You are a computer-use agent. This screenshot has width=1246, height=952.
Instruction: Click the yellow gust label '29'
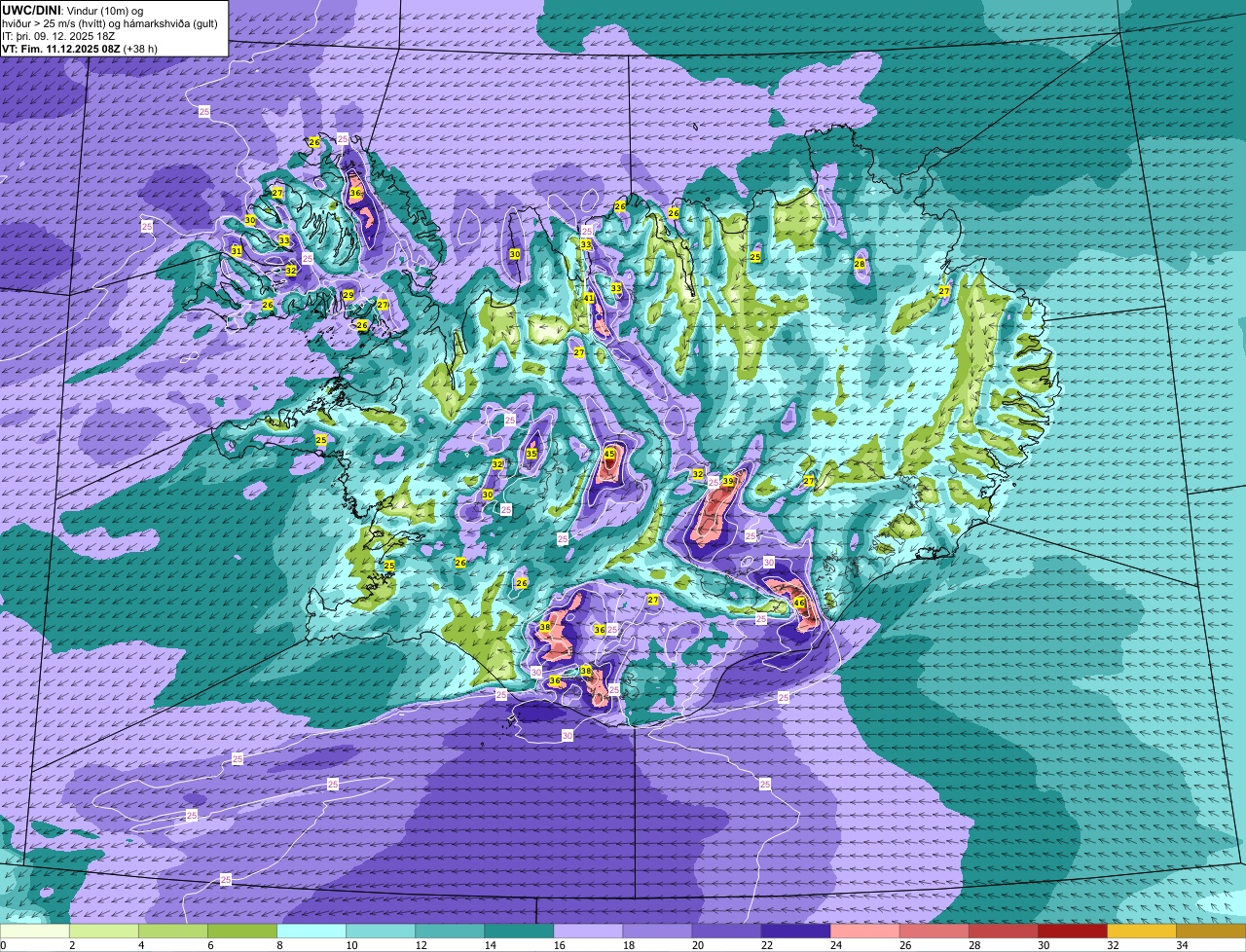[x=348, y=296]
